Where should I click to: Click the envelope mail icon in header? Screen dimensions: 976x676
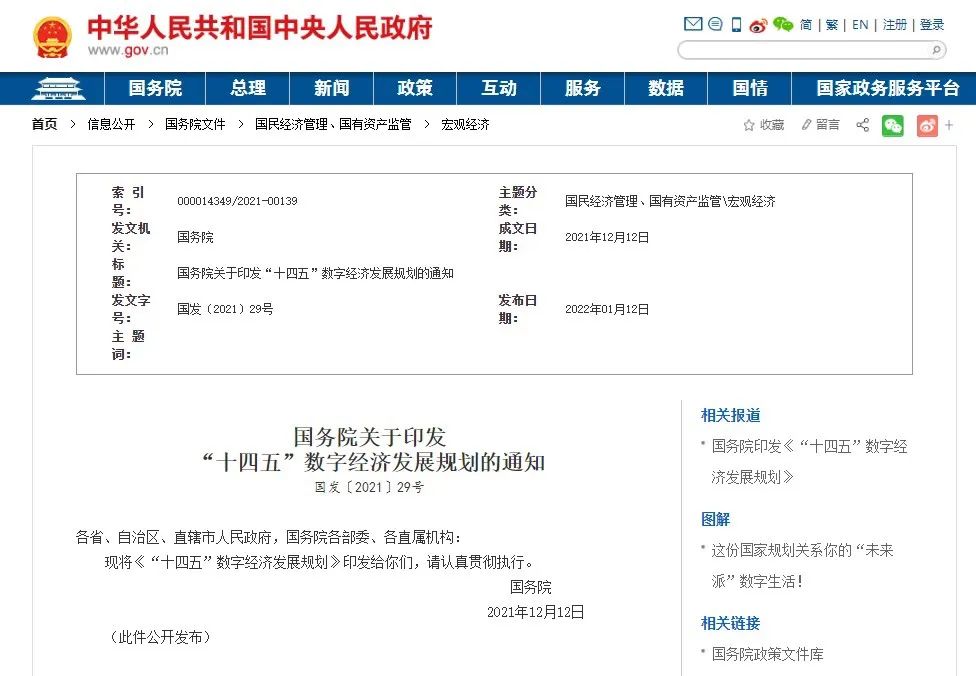(693, 24)
